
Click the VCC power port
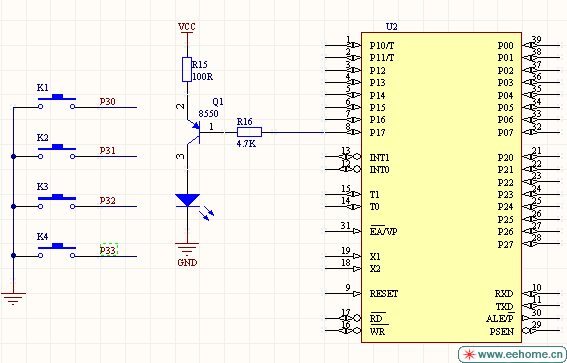187,27
